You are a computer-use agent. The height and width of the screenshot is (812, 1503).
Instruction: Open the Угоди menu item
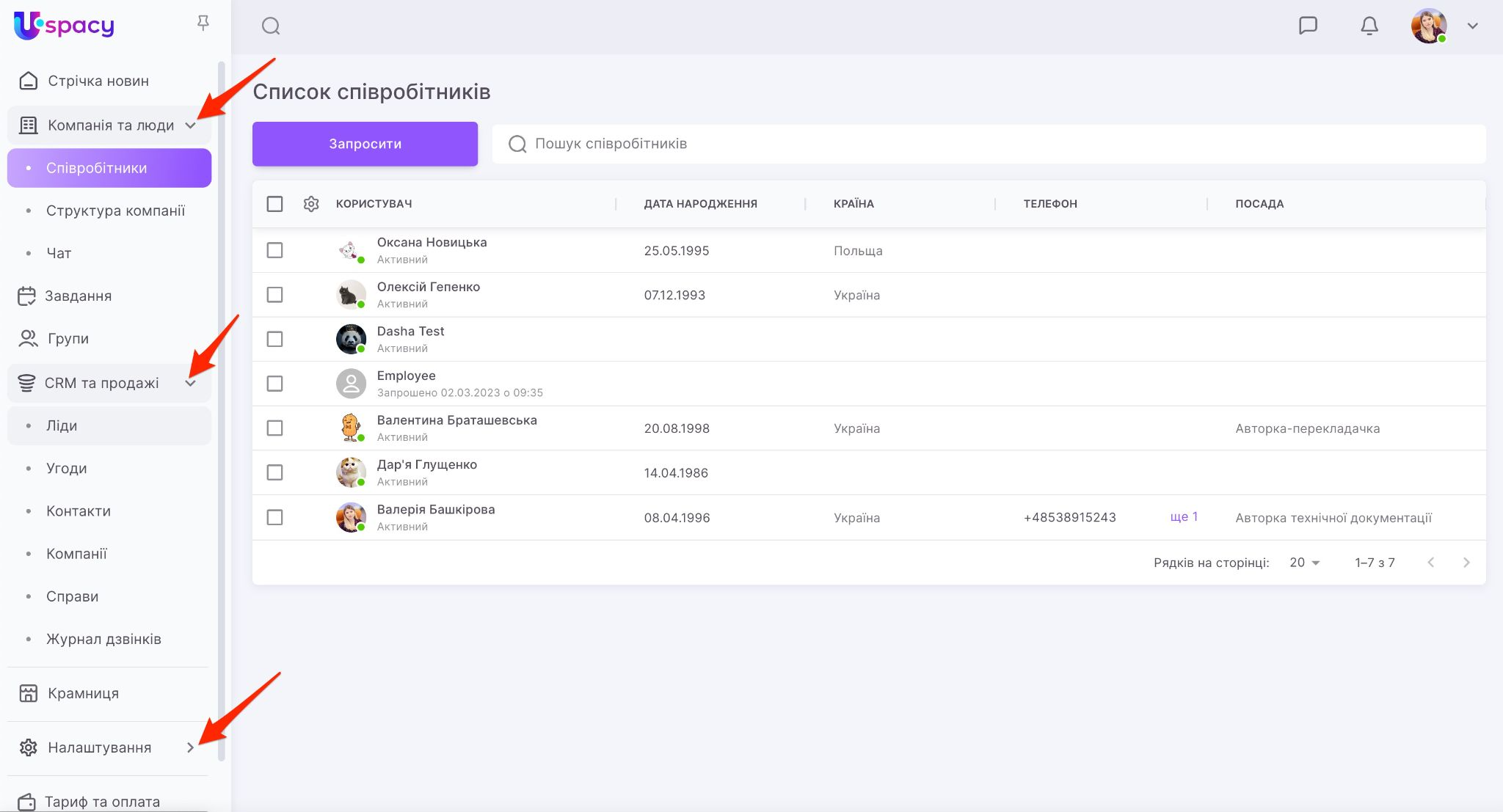point(67,468)
